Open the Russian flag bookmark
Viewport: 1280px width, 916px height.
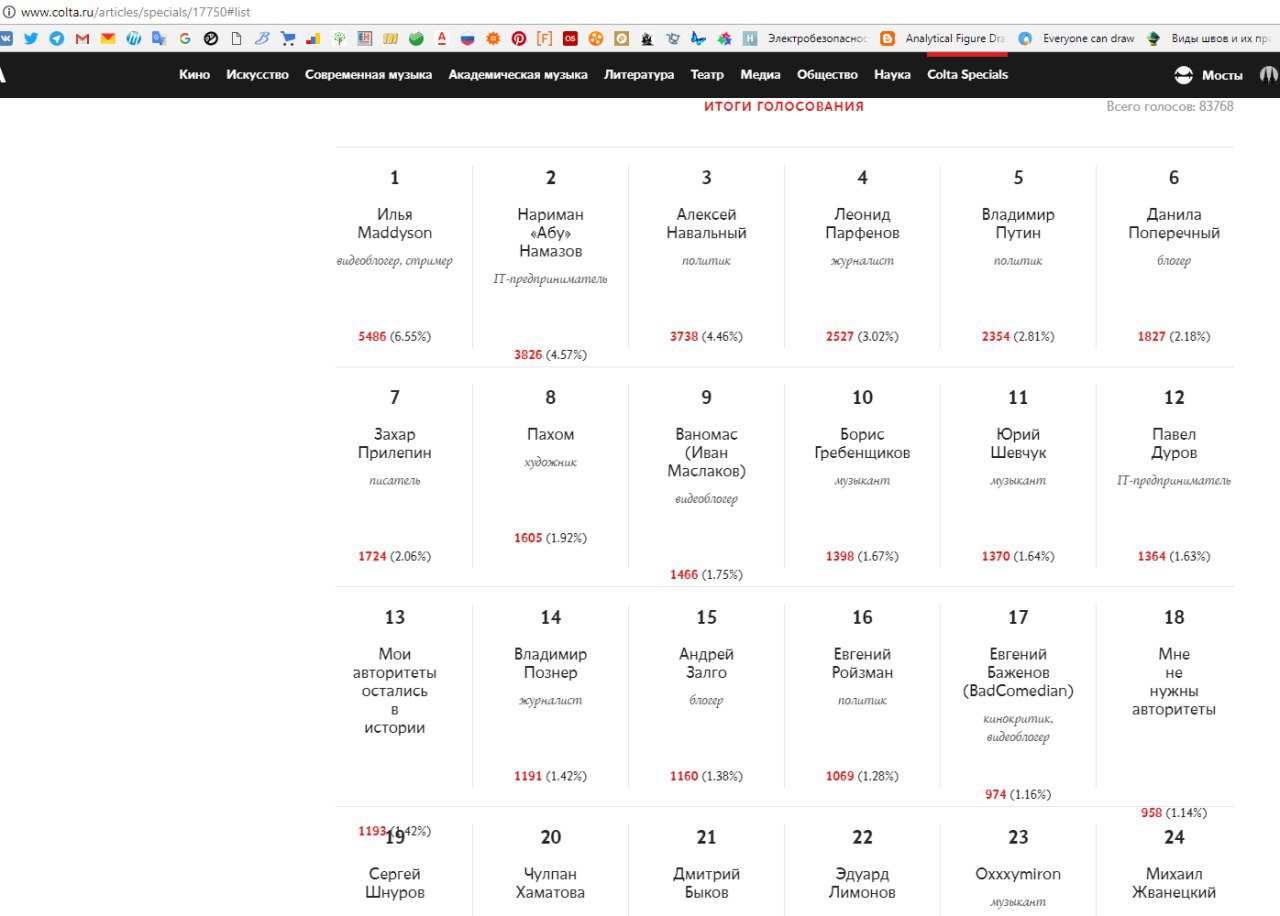point(467,39)
